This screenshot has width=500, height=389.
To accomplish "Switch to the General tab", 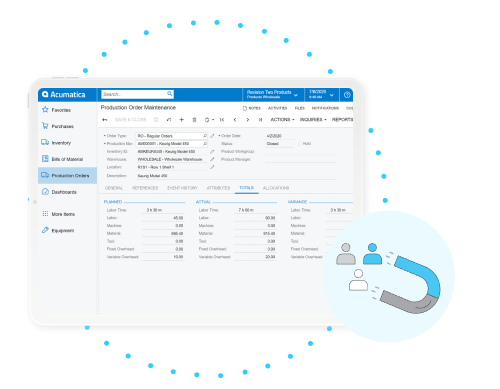I will tap(114, 188).
